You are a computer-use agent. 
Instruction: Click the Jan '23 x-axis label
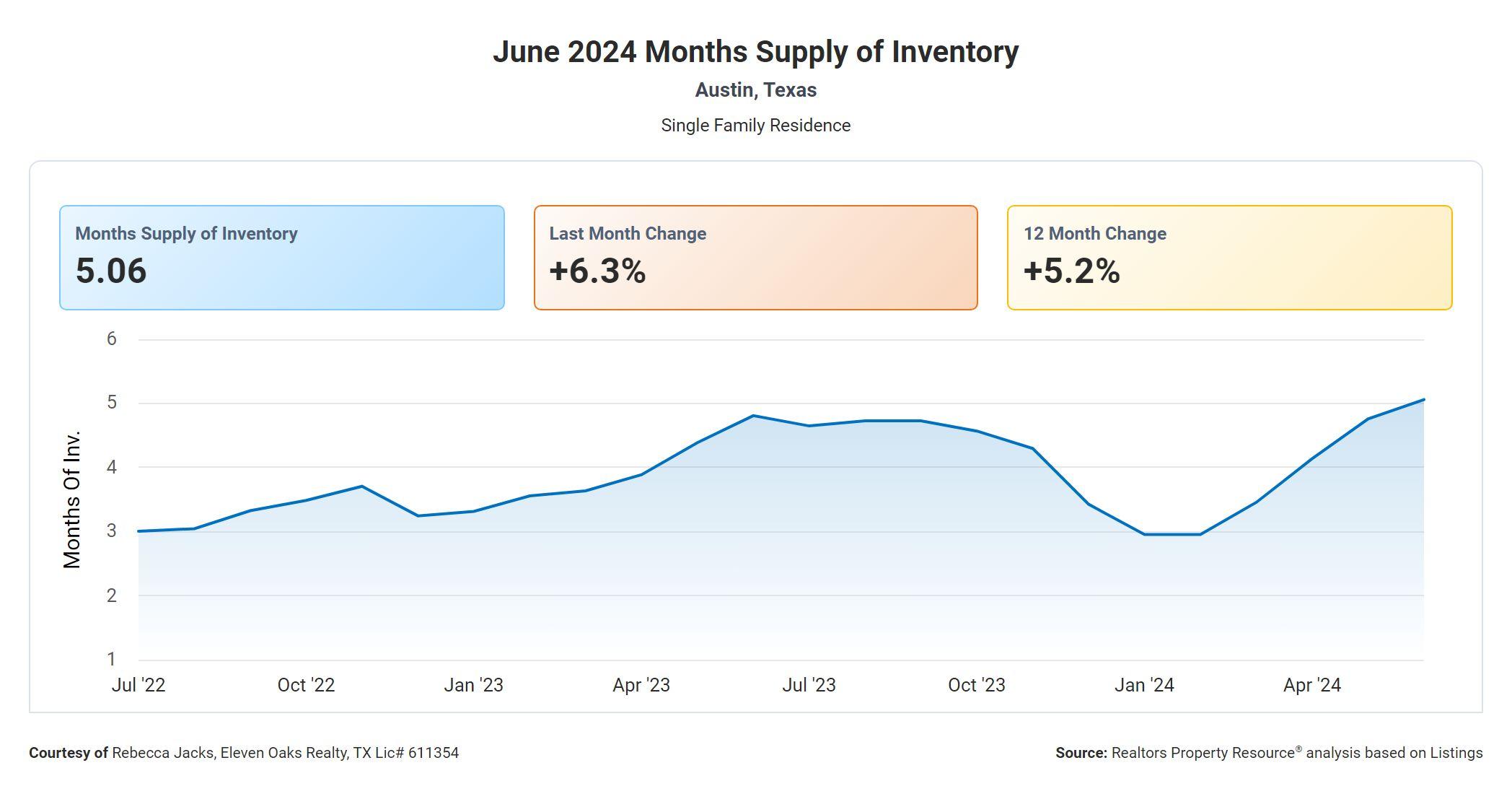pyautogui.click(x=473, y=685)
